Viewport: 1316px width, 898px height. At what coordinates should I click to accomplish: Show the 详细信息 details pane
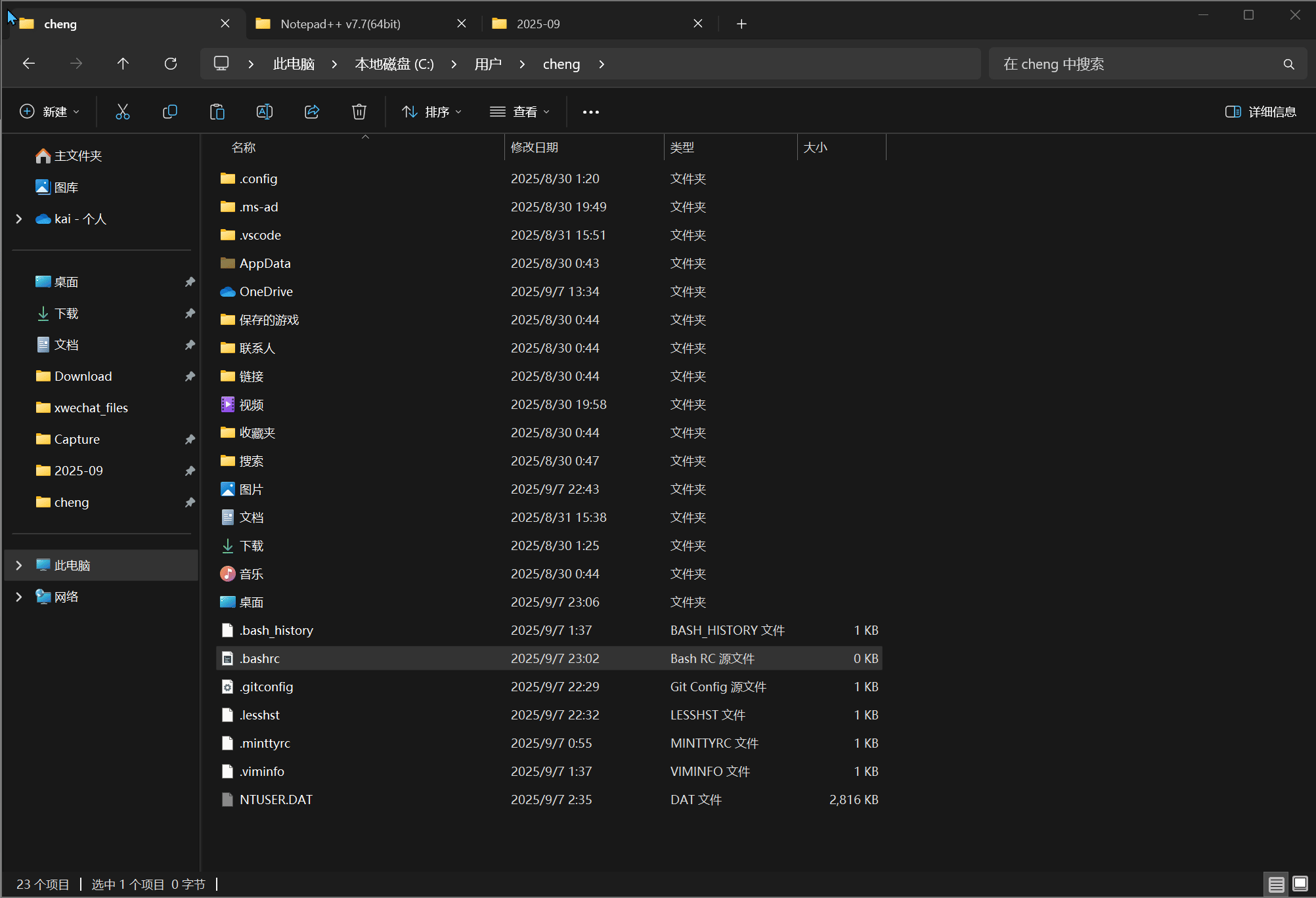point(1260,111)
